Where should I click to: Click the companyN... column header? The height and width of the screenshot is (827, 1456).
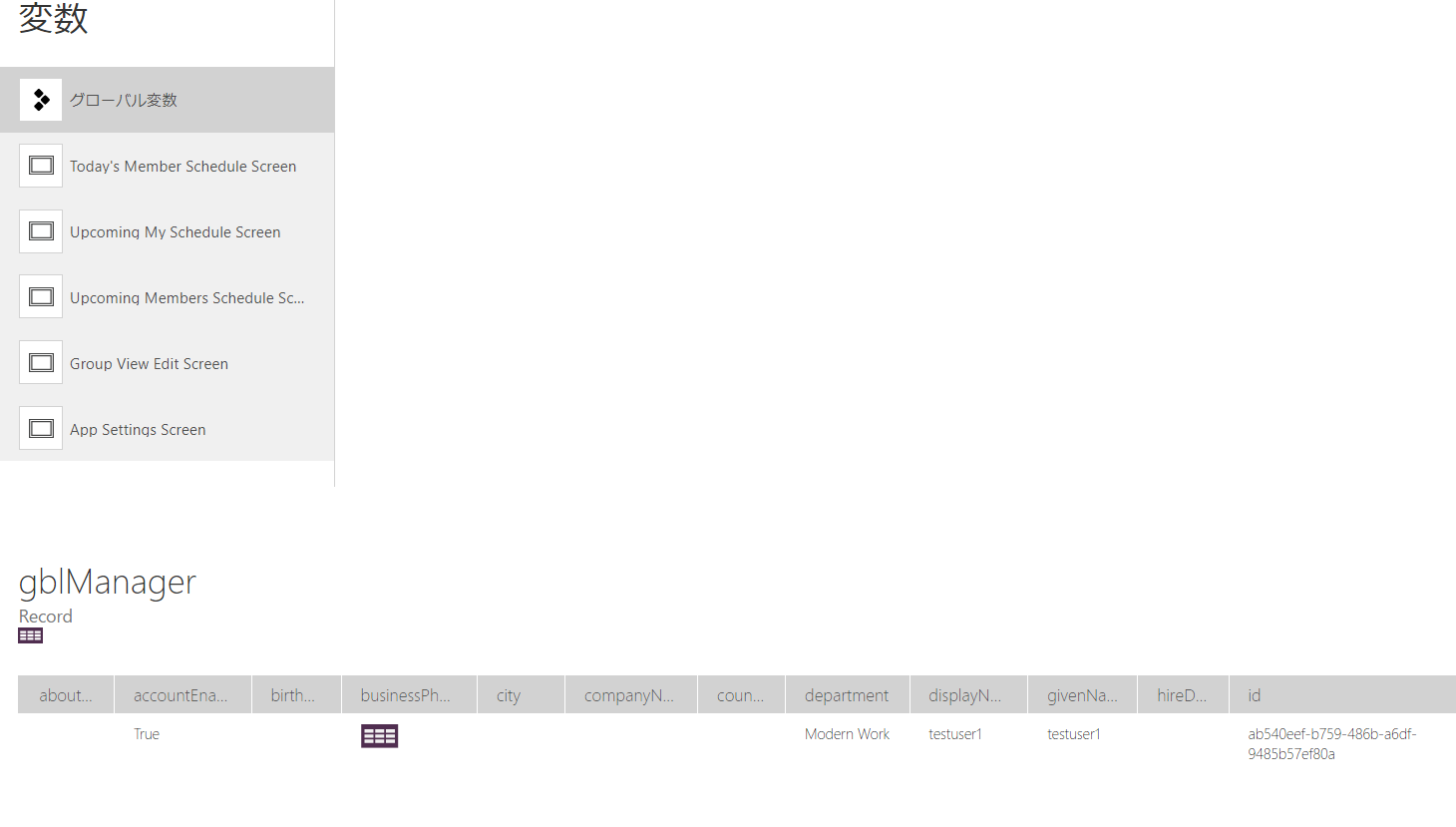click(x=631, y=695)
